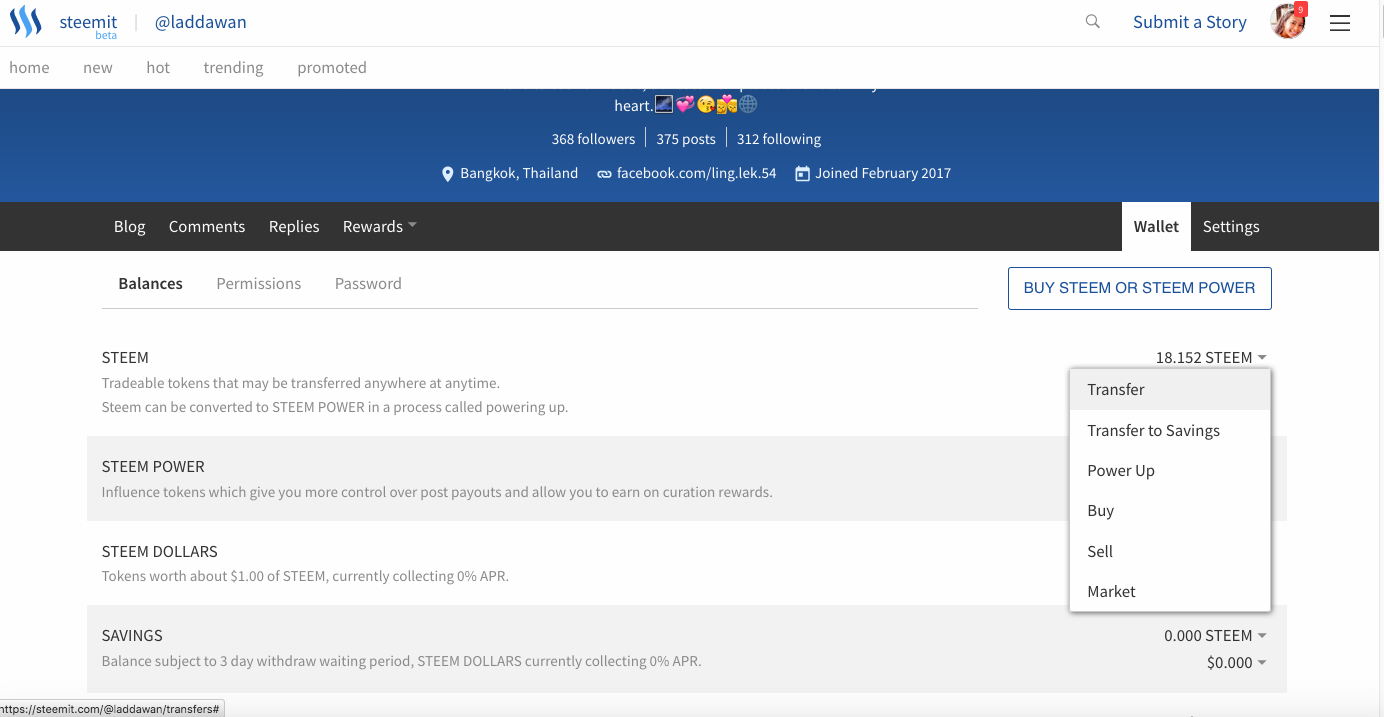Viewport: 1384px width, 717px height.
Task: Open the @laddawan profile link
Action: [x=200, y=22]
